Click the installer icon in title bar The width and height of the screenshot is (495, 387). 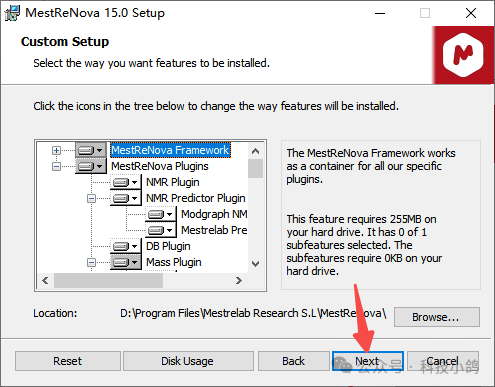click(x=12, y=13)
